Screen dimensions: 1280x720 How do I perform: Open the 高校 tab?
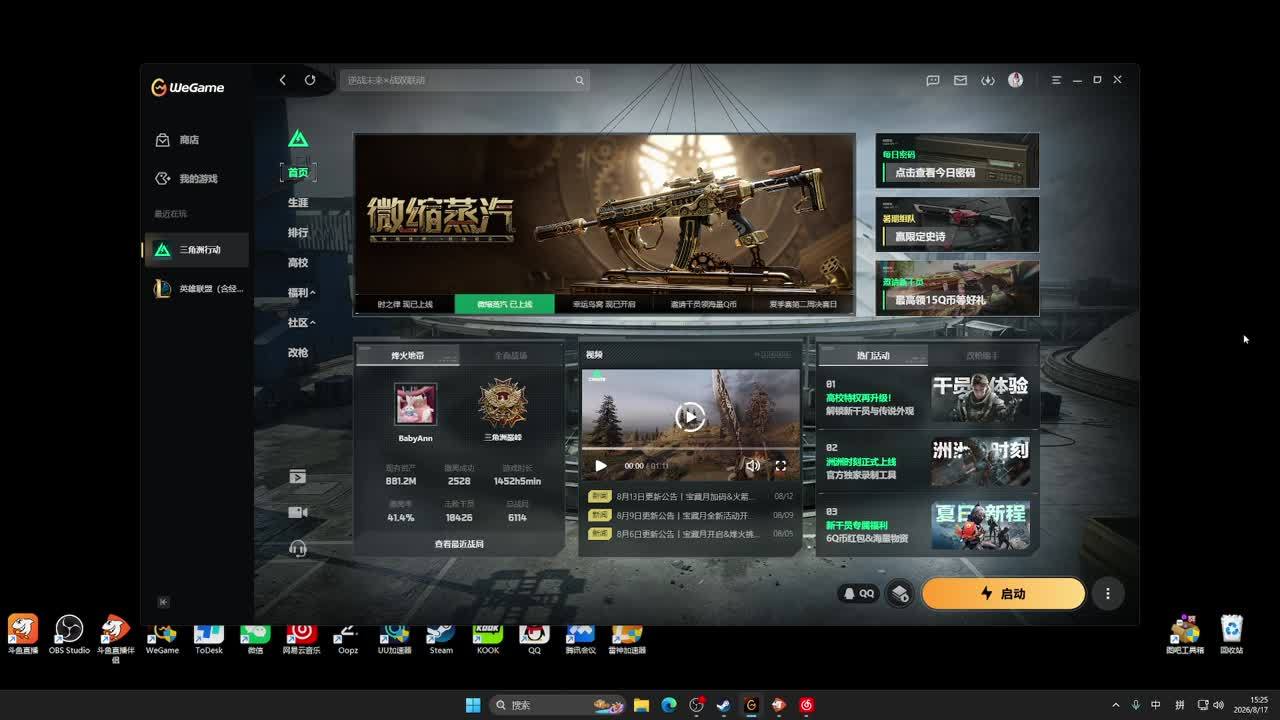[298, 263]
